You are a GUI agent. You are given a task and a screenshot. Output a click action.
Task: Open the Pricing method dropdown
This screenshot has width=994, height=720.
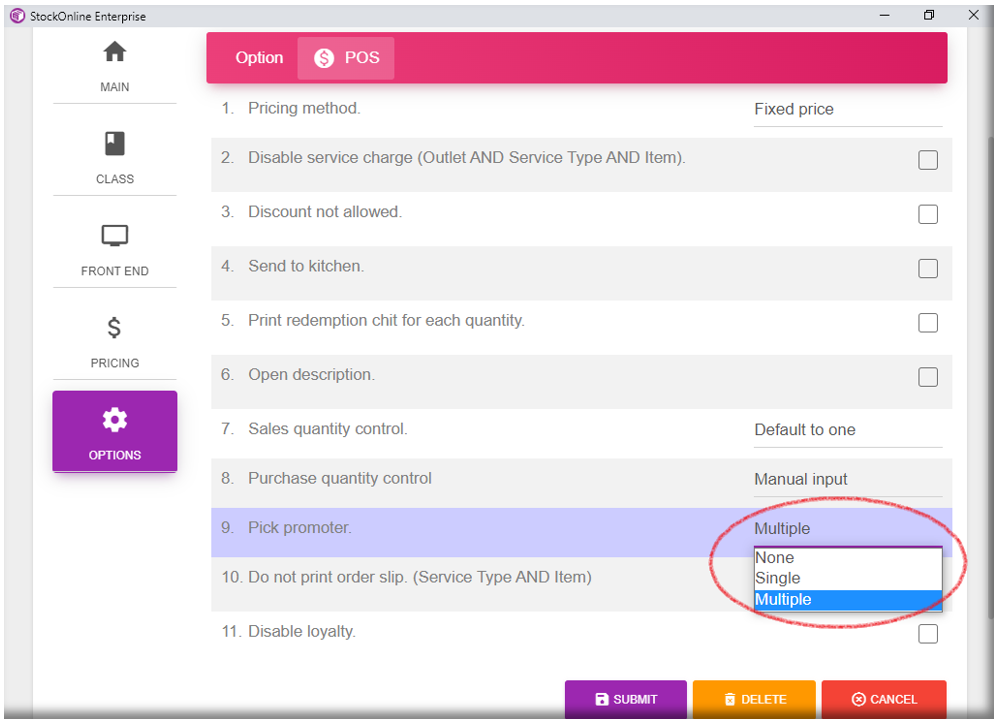point(847,110)
